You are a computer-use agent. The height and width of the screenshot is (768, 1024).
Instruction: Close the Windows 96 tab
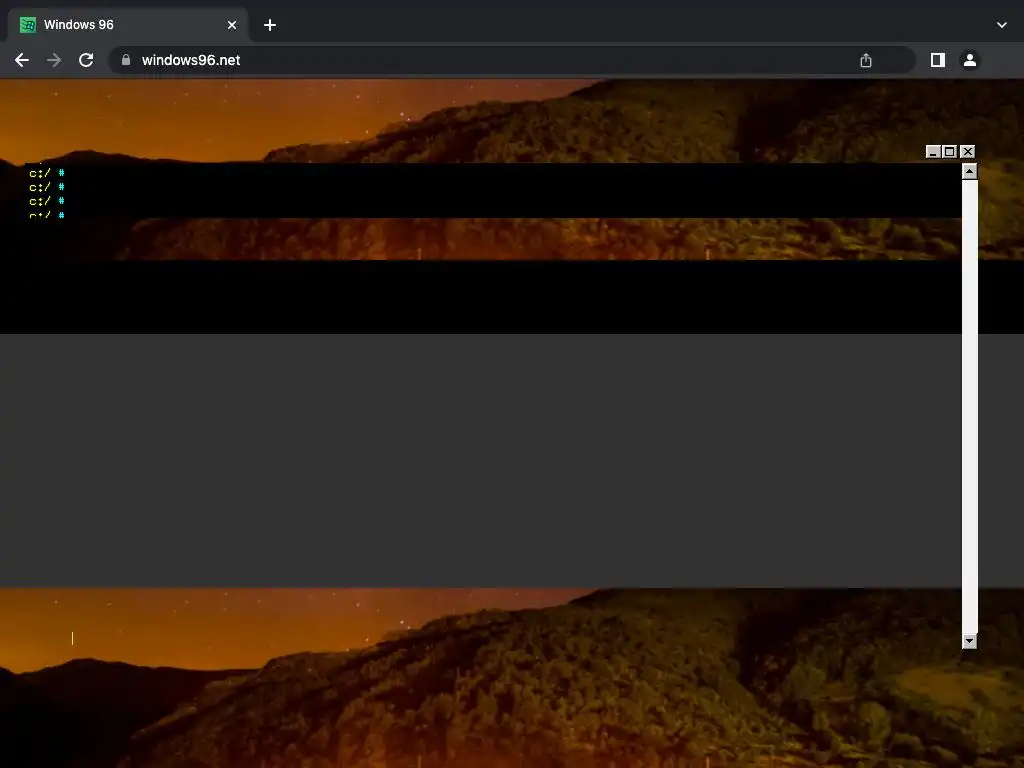[x=232, y=25]
